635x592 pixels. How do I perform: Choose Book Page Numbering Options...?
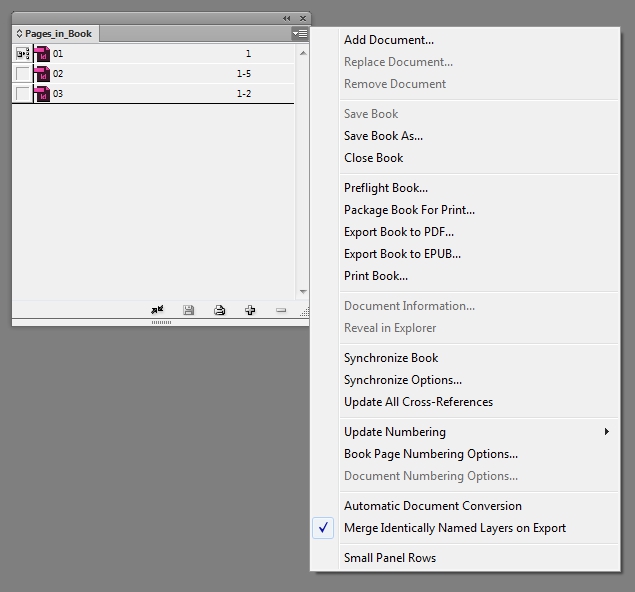click(431, 454)
